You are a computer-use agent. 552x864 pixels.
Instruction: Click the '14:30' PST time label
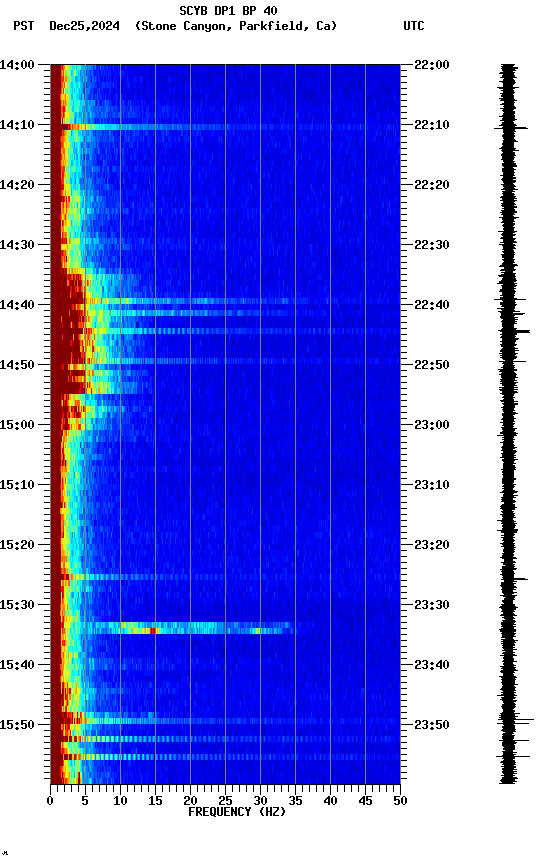17,245
